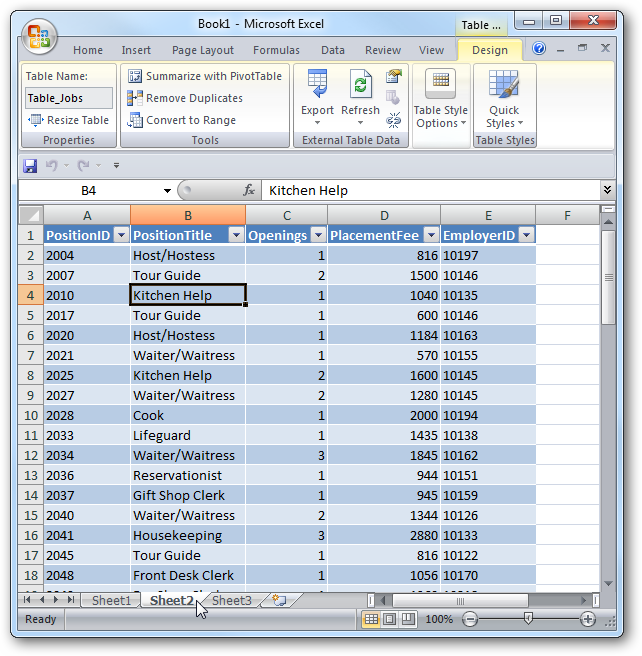Open the PositionID filter dropdown
642x656 pixels.
pos(121,236)
